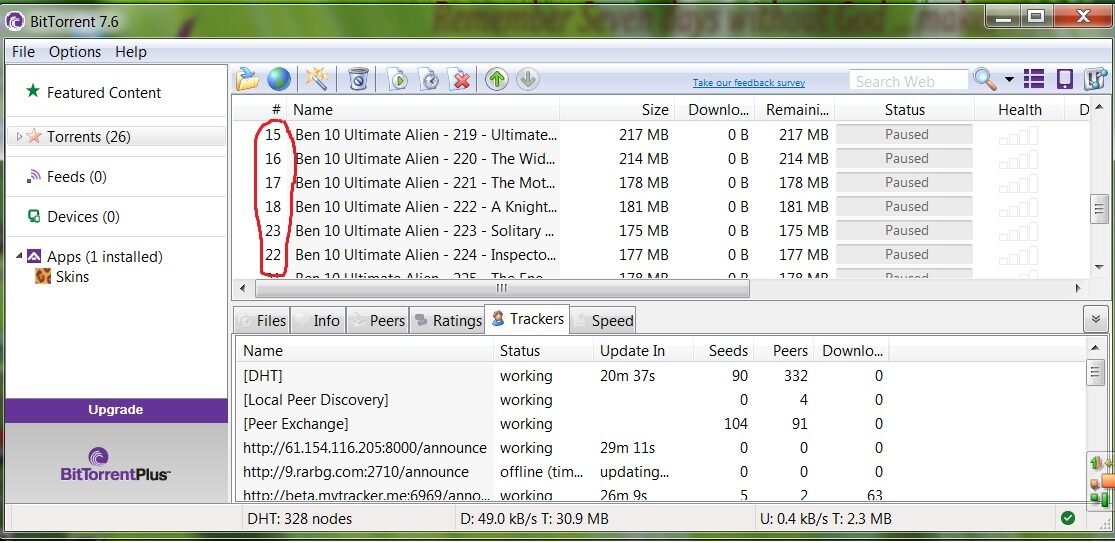Sort trackers by Update In column header
This screenshot has width=1115, height=543.
pyautogui.click(x=643, y=350)
